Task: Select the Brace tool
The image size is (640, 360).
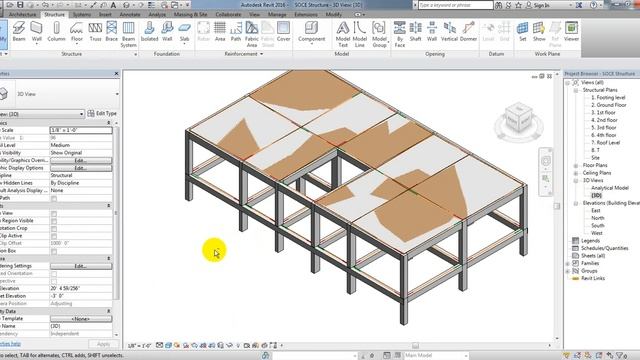Action: [111, 32]
